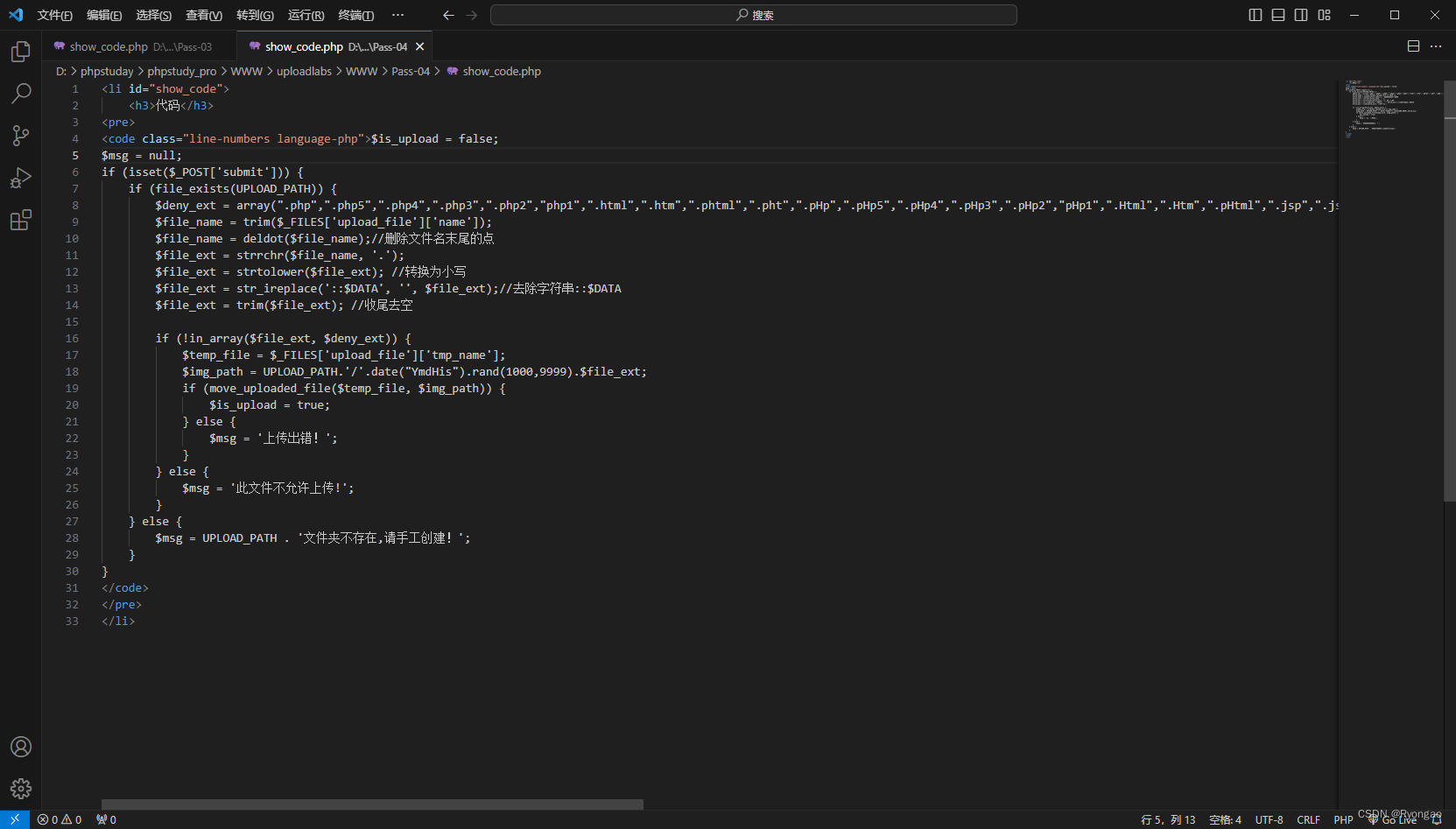Click line number 8 in the gutter
Image resolution: width=1456 pixels, height=829 pixels.
tap(75, 205)
